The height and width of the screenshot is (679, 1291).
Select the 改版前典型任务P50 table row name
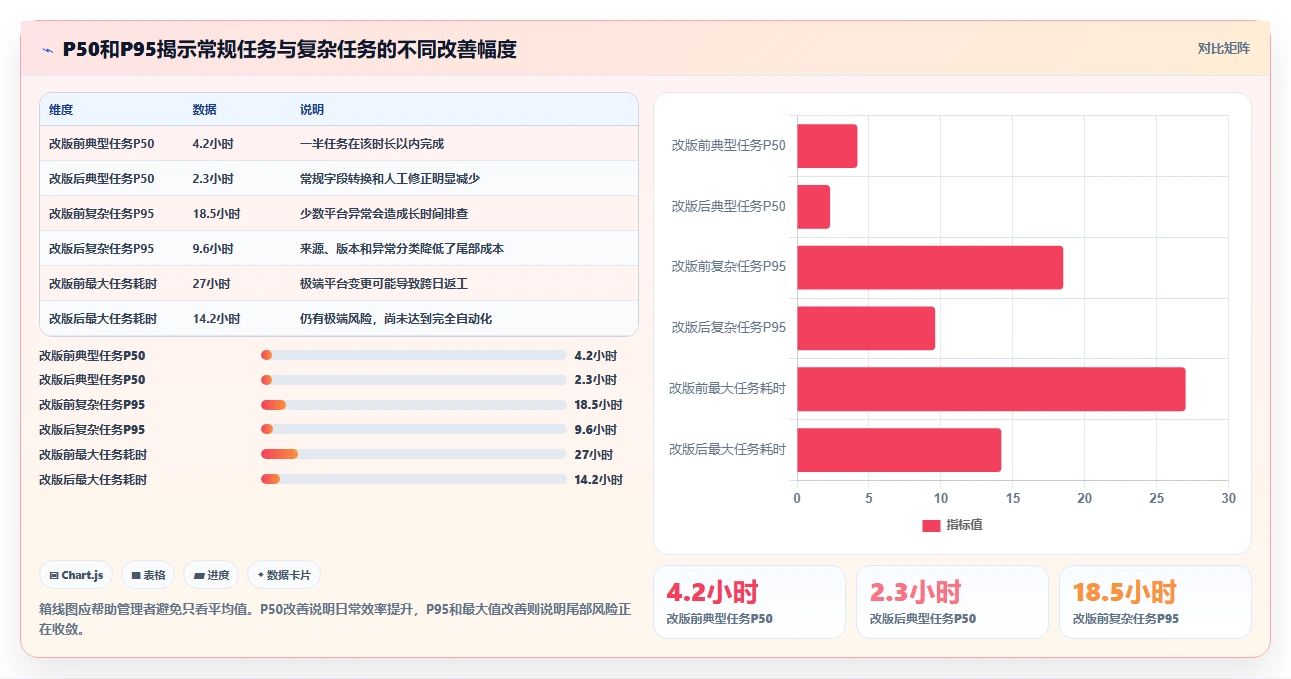102,144
